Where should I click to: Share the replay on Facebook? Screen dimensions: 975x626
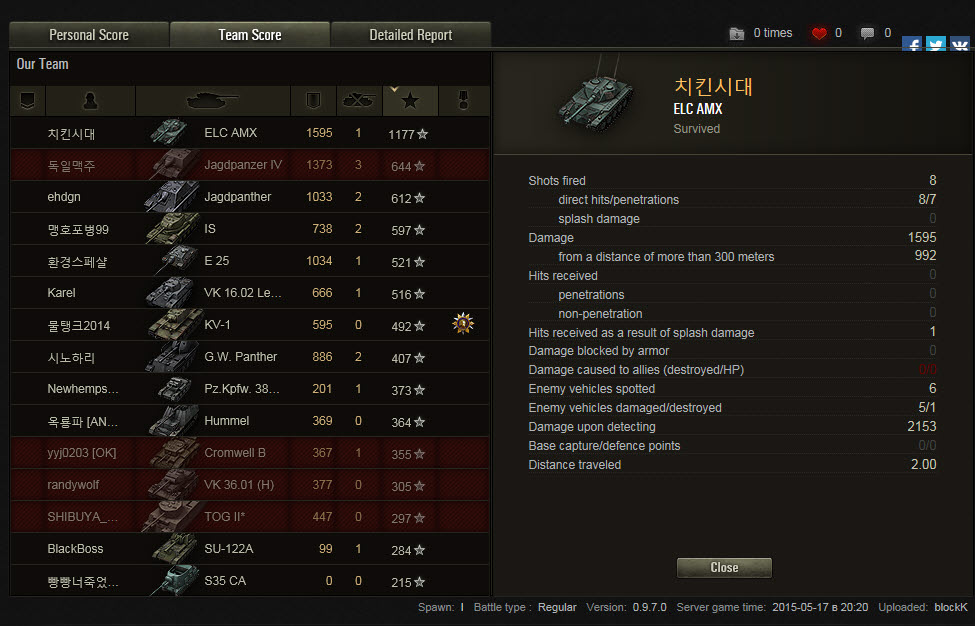912,44
